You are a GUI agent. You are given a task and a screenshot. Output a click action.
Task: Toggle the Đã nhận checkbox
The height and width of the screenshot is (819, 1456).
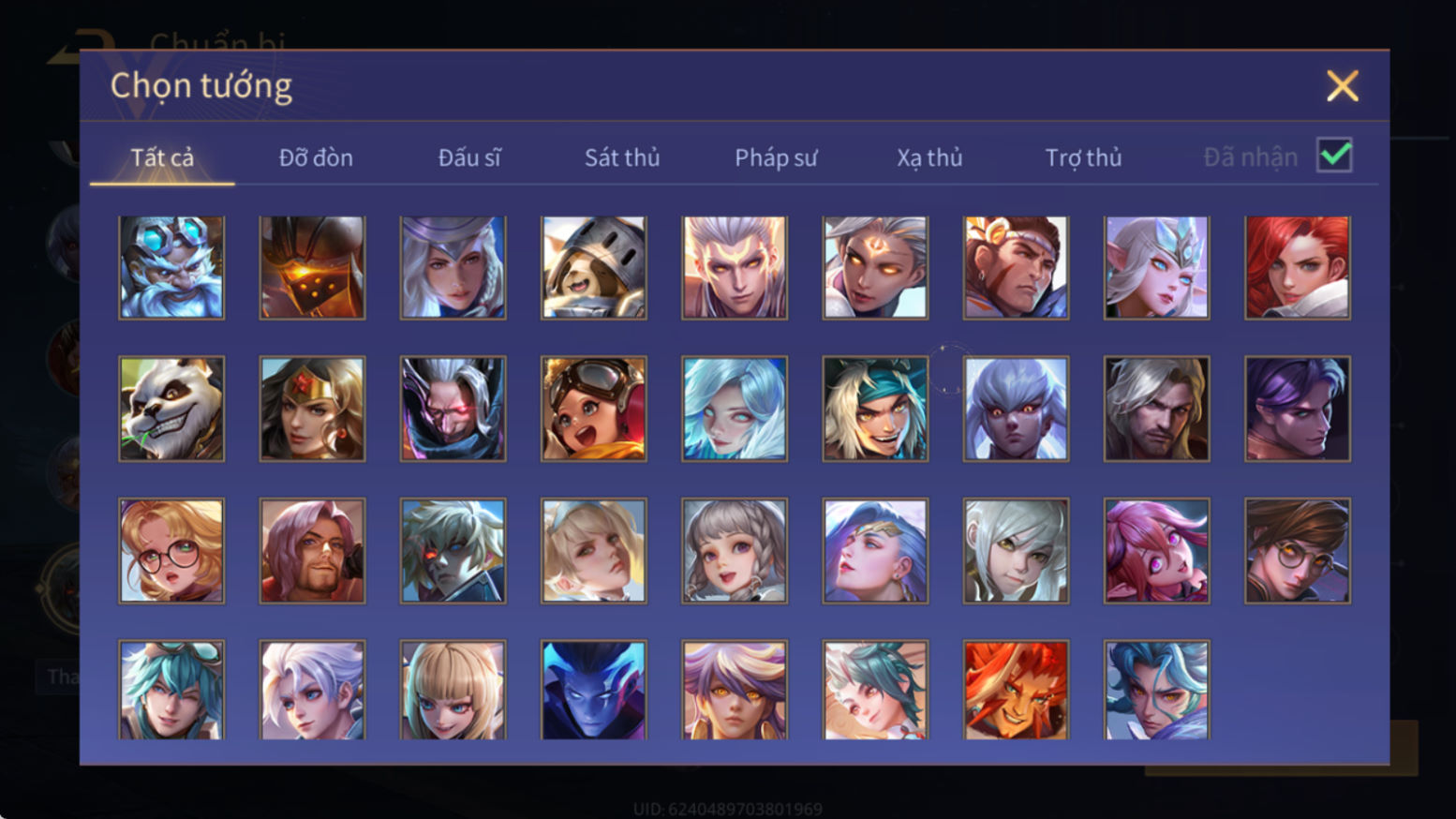point(1334,156)
